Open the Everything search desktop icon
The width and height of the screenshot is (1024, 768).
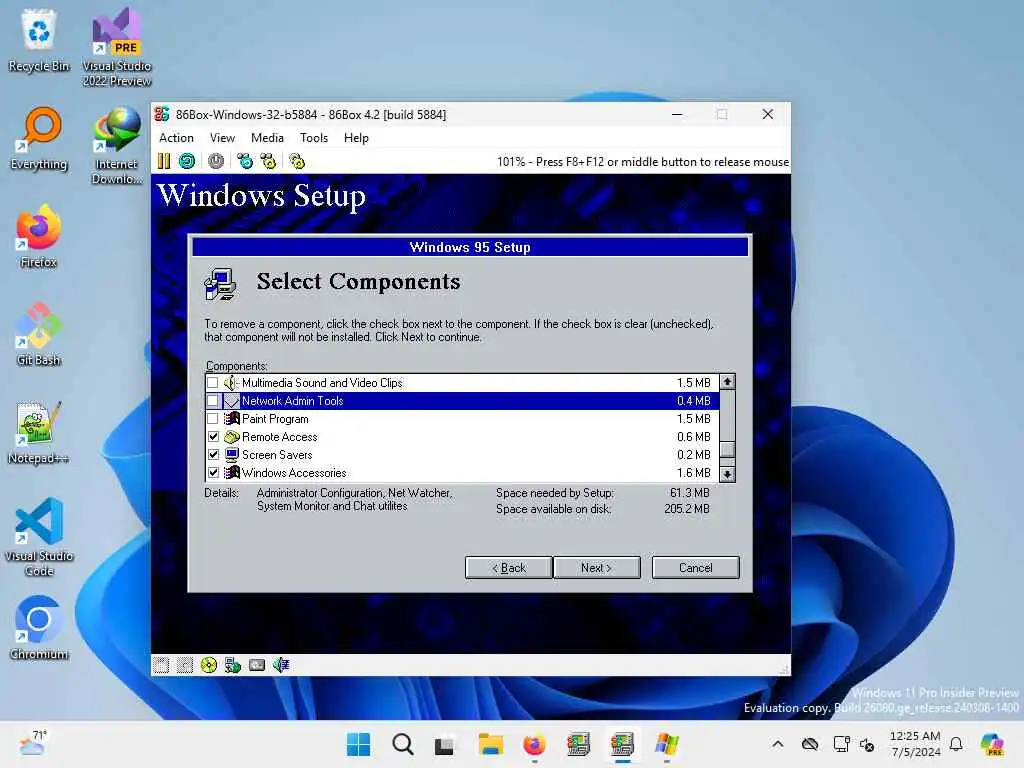pyautogui.click(x=39, y=138)
